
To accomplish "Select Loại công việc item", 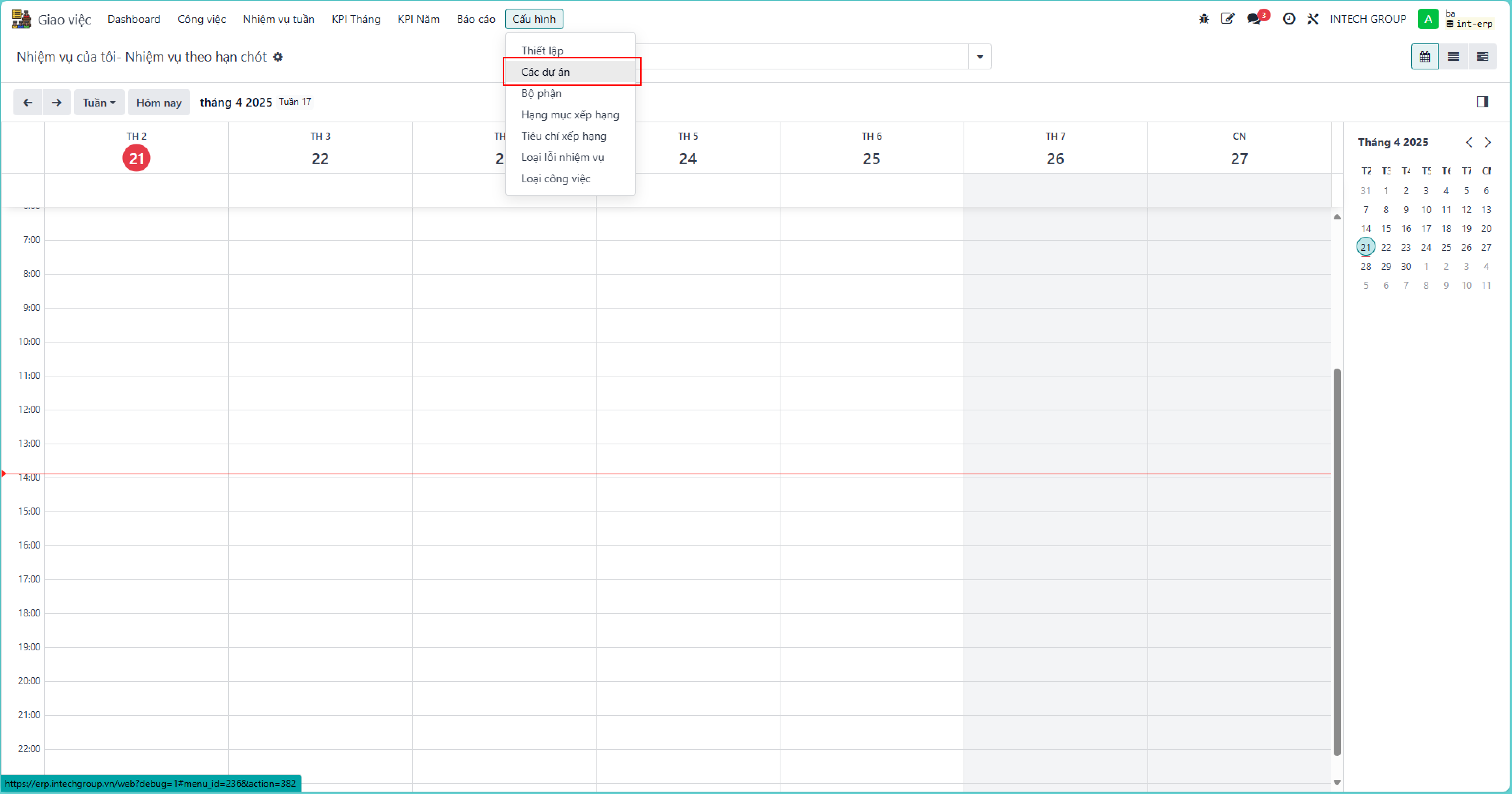I will point(571,178).
